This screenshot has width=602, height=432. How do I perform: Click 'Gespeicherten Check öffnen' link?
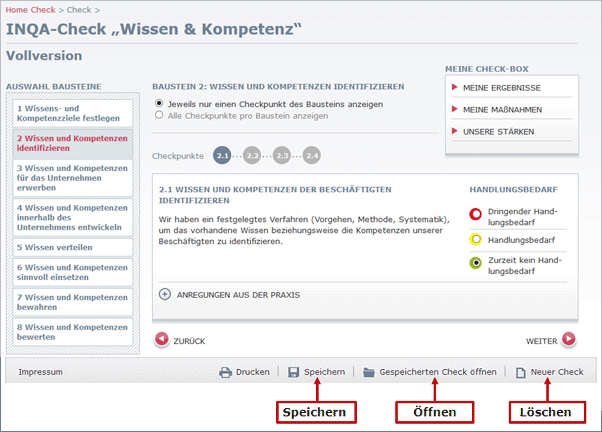[x=438, y=372]
